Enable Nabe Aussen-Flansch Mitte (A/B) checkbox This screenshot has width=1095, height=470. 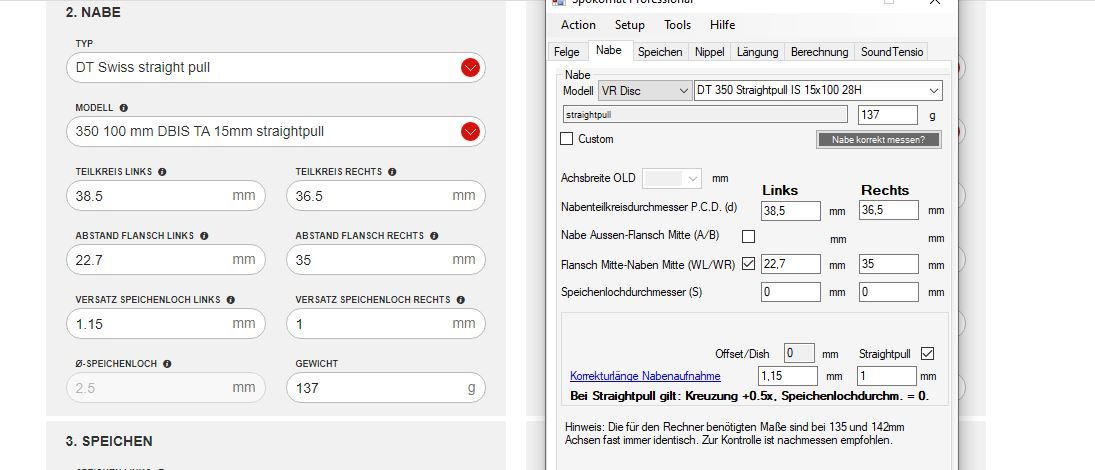pos(749,236)
